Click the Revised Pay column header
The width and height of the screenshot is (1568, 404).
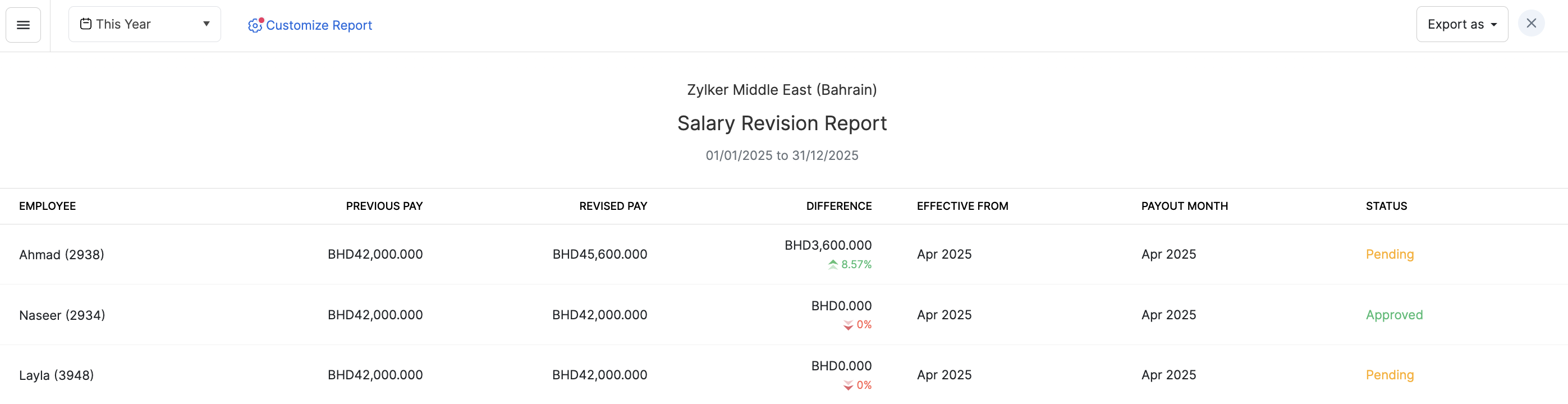tap(612, 206)
